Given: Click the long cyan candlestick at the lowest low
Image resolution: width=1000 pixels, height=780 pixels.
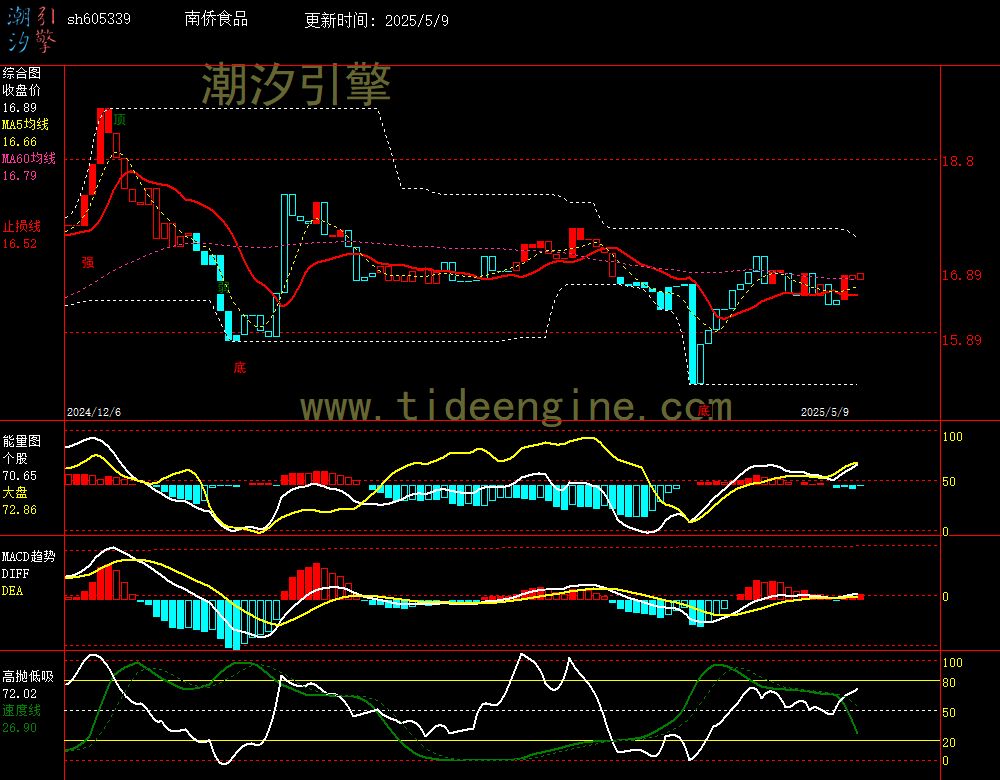Looking at the screenshot, I should click(693, 334).
